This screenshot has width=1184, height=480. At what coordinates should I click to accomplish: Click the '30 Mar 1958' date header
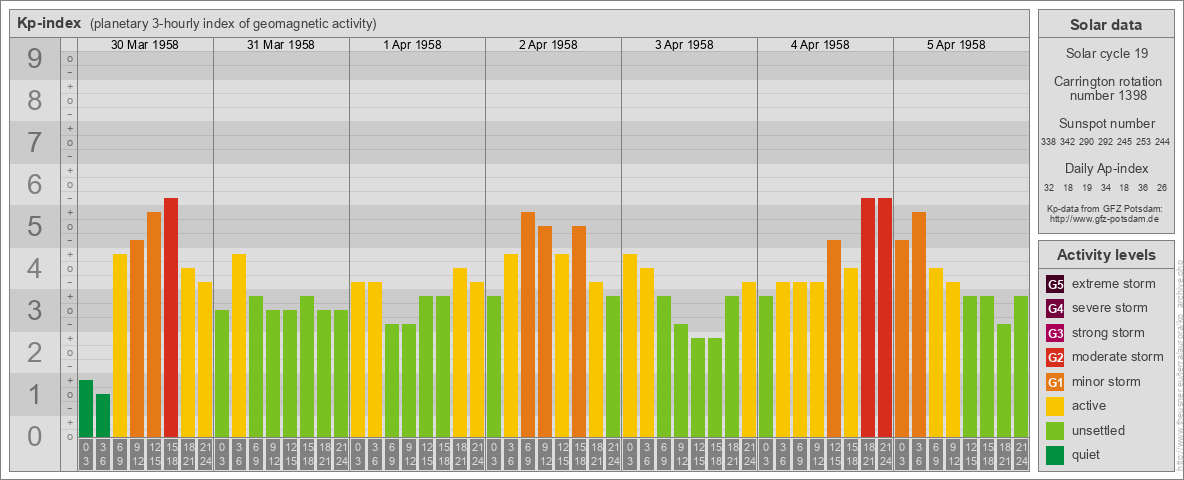145,45
